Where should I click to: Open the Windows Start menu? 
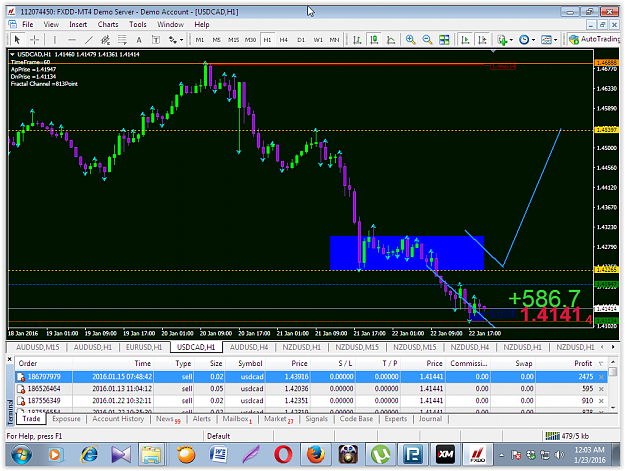click(x=22, y=455)
